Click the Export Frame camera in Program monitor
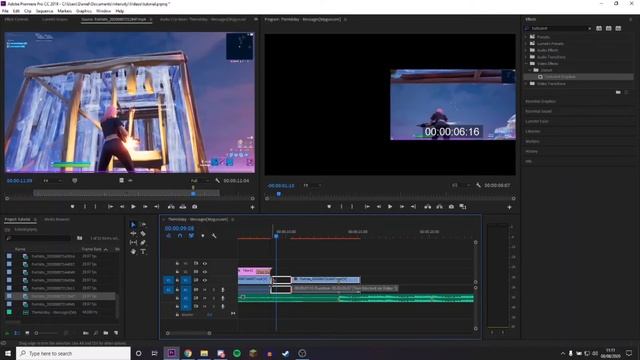 [451, 207]
